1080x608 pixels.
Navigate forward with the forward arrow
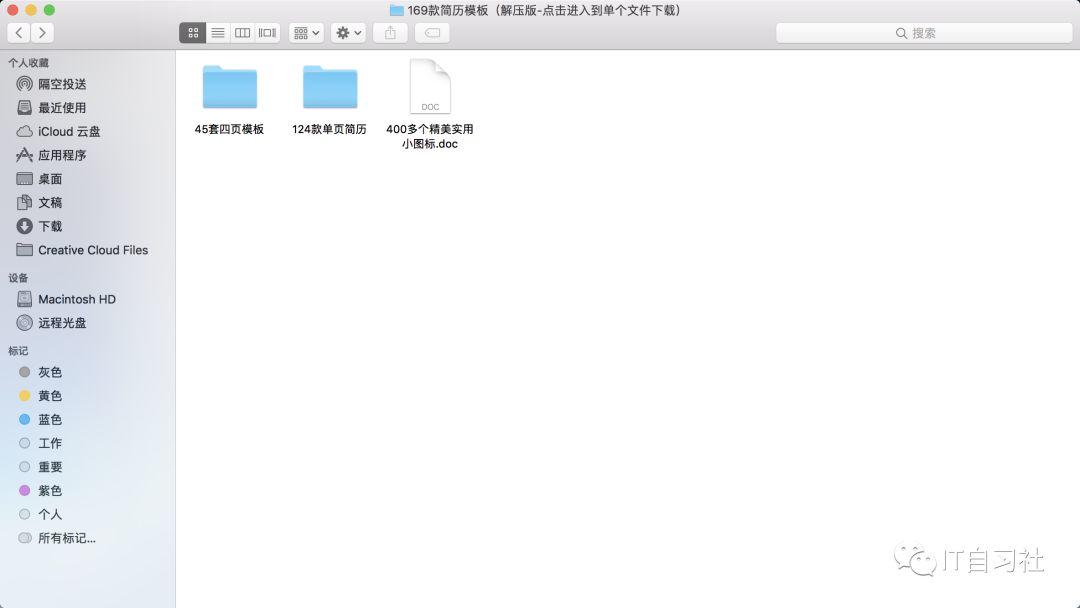(x=42, y=32)
